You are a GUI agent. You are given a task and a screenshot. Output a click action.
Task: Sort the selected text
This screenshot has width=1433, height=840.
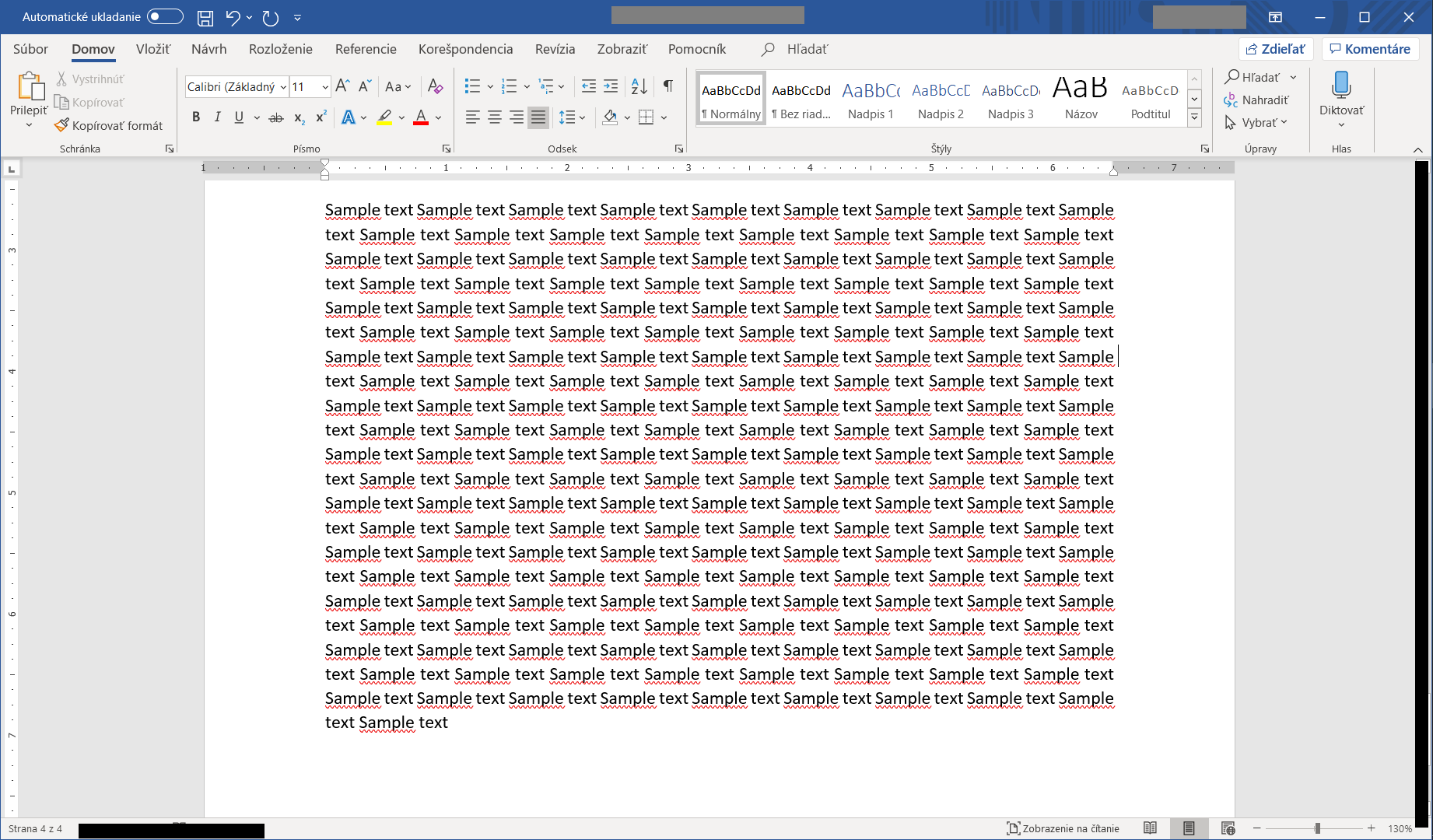639,86
